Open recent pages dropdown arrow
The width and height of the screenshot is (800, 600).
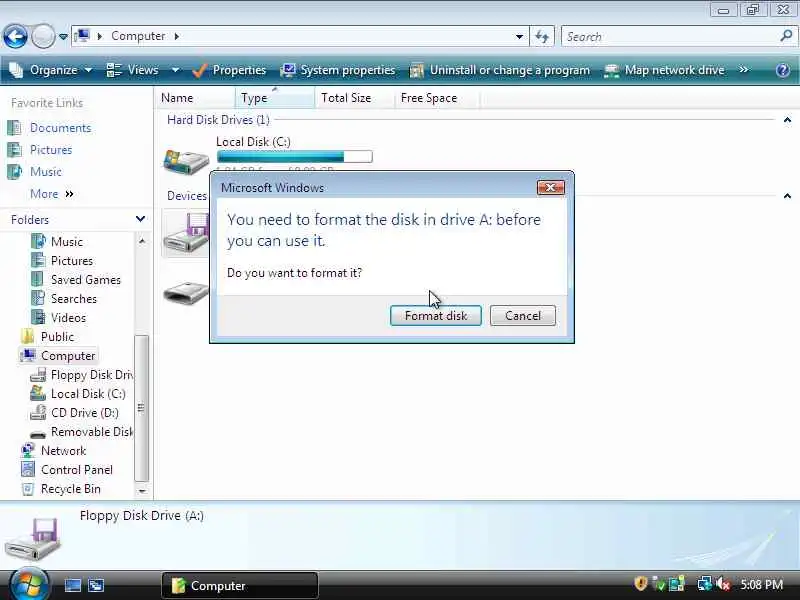click(63, 37)
